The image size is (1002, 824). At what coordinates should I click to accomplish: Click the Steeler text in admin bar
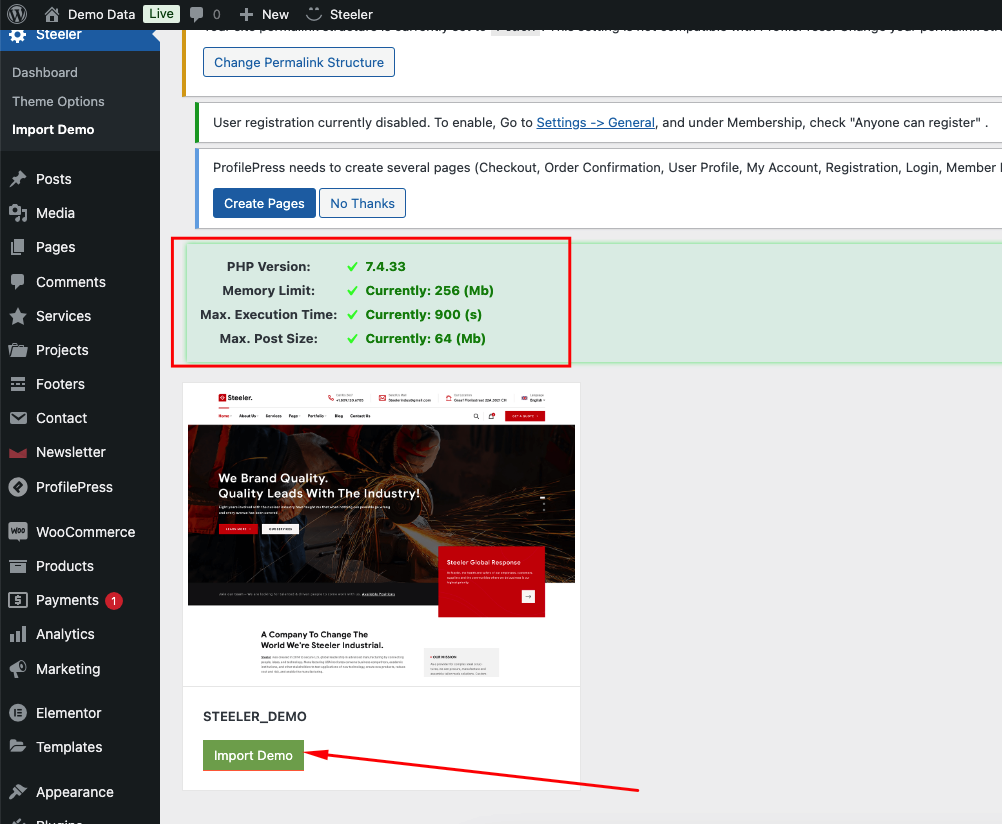351,14
